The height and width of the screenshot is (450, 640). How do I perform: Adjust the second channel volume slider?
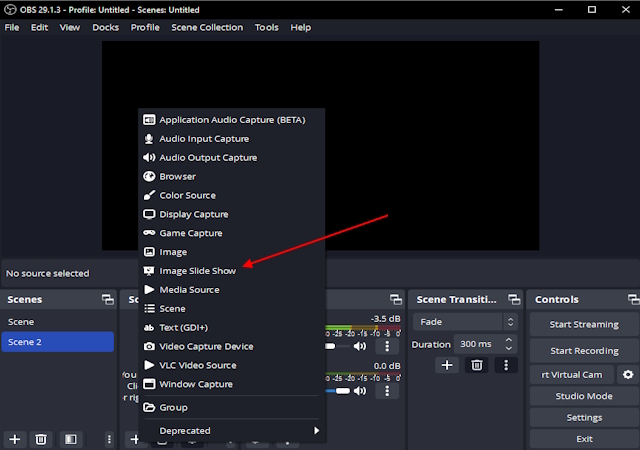(338, 391)
